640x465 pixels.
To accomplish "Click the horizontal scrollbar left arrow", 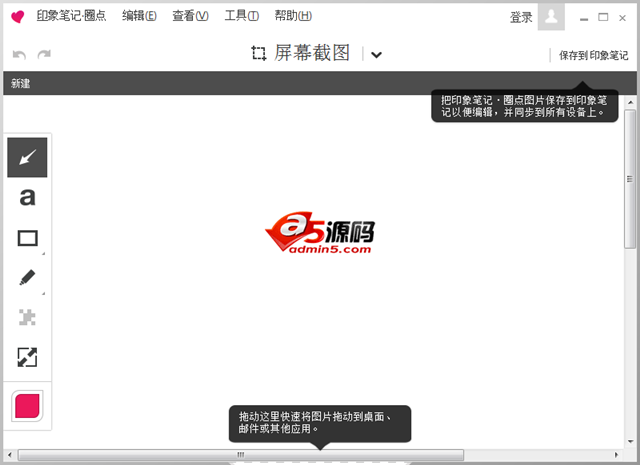I will [x=9, y=454].
